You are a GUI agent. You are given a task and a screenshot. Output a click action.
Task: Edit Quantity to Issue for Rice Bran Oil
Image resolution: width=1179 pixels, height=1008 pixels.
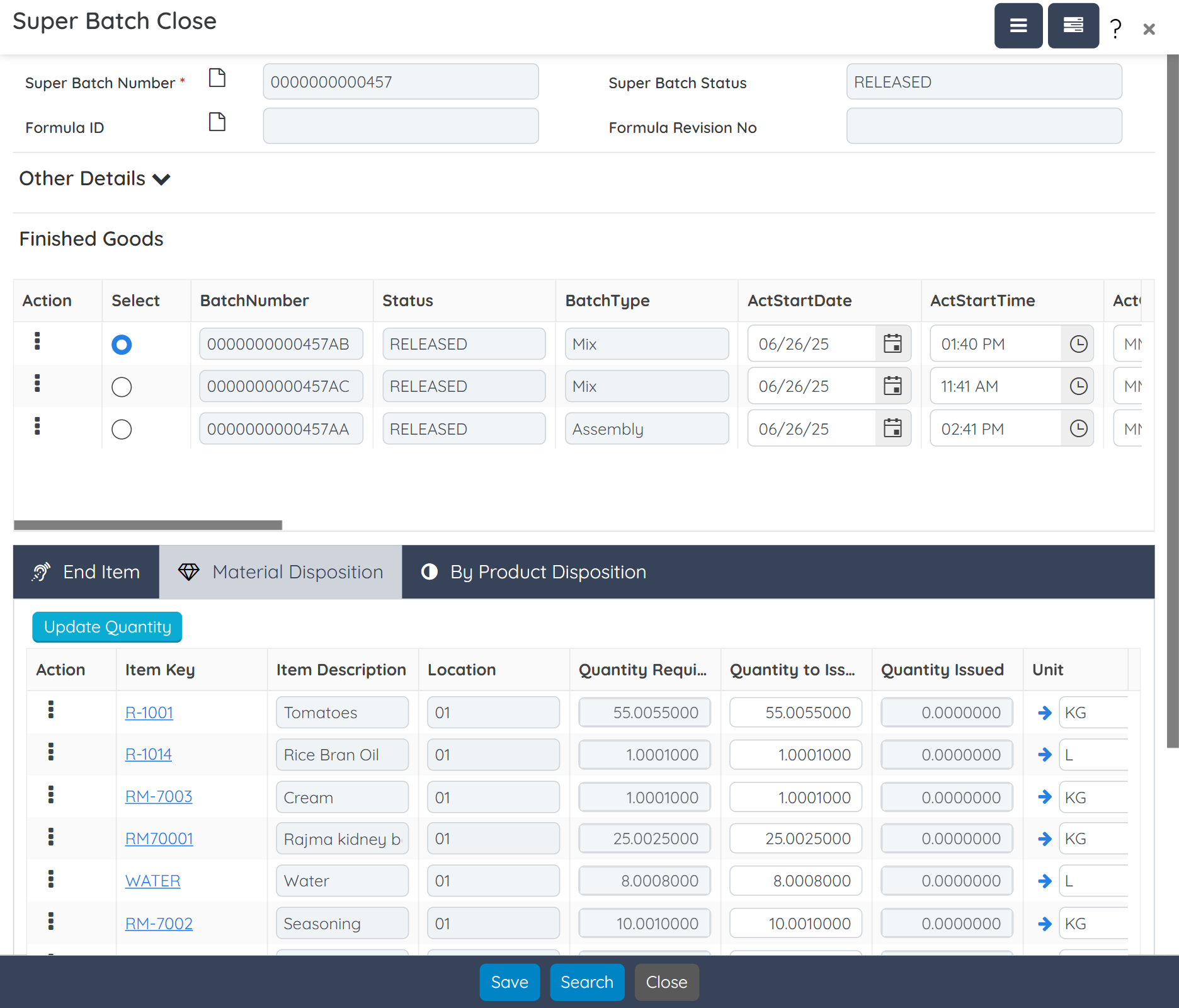pos(795,755)
